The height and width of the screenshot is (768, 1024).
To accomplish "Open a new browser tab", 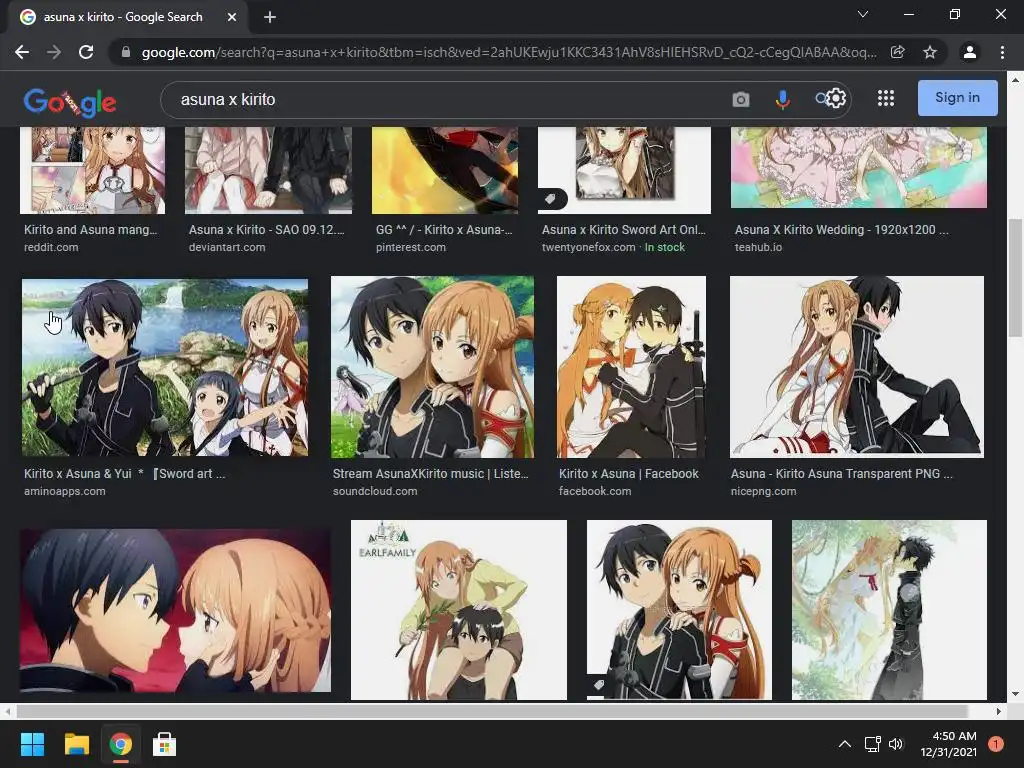I will tap(270, 17).
